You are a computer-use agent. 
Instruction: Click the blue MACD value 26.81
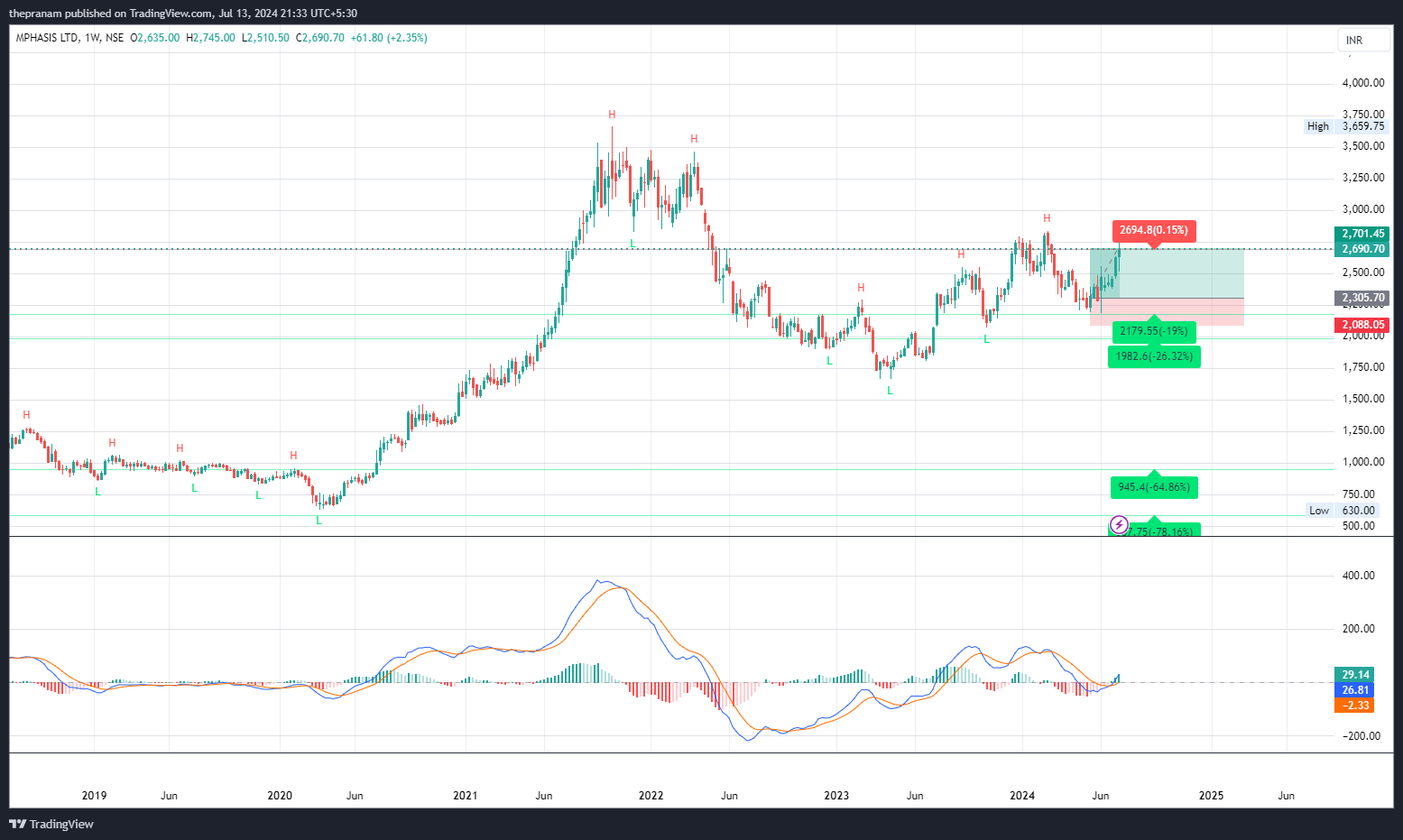pyautogui.click(x=1354, y=690)
